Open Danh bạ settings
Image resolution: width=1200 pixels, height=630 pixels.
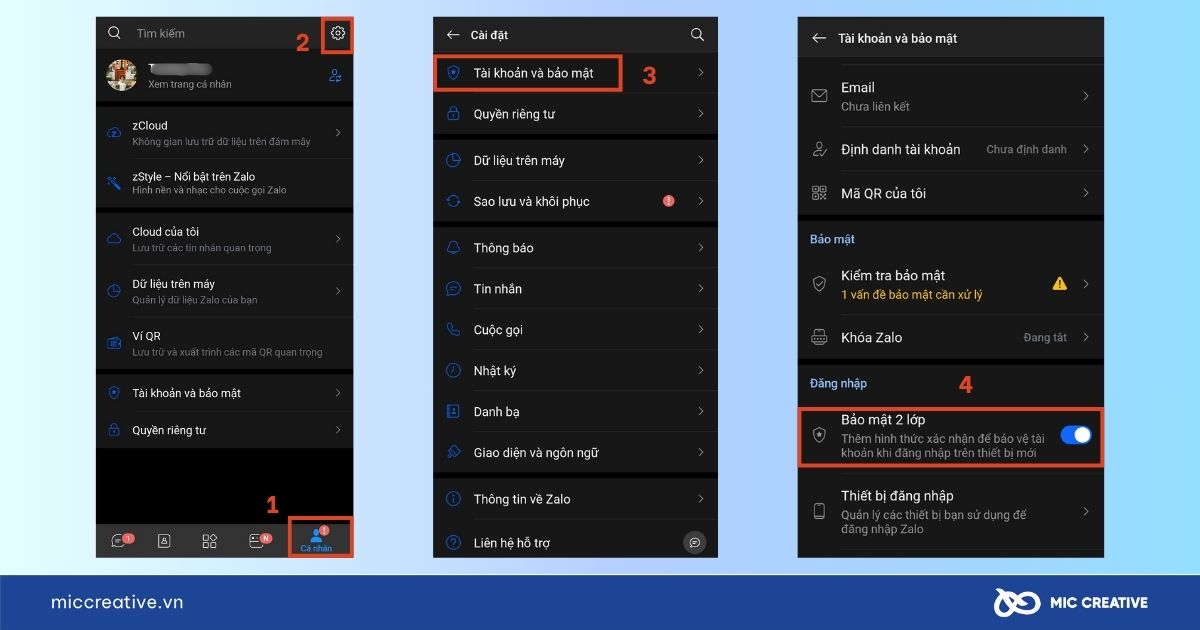(x=576, y=412)
